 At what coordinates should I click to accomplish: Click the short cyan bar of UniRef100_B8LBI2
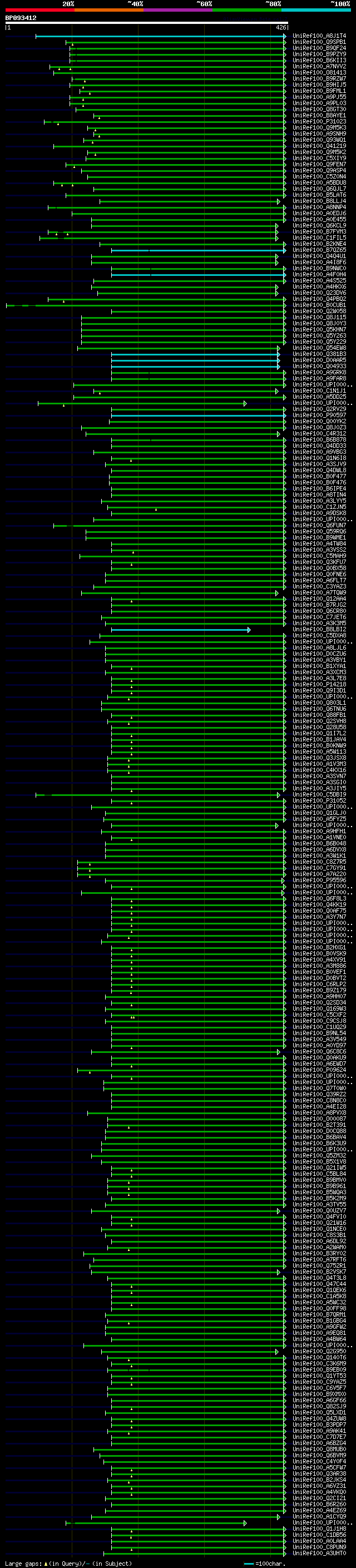coord(180,630)
